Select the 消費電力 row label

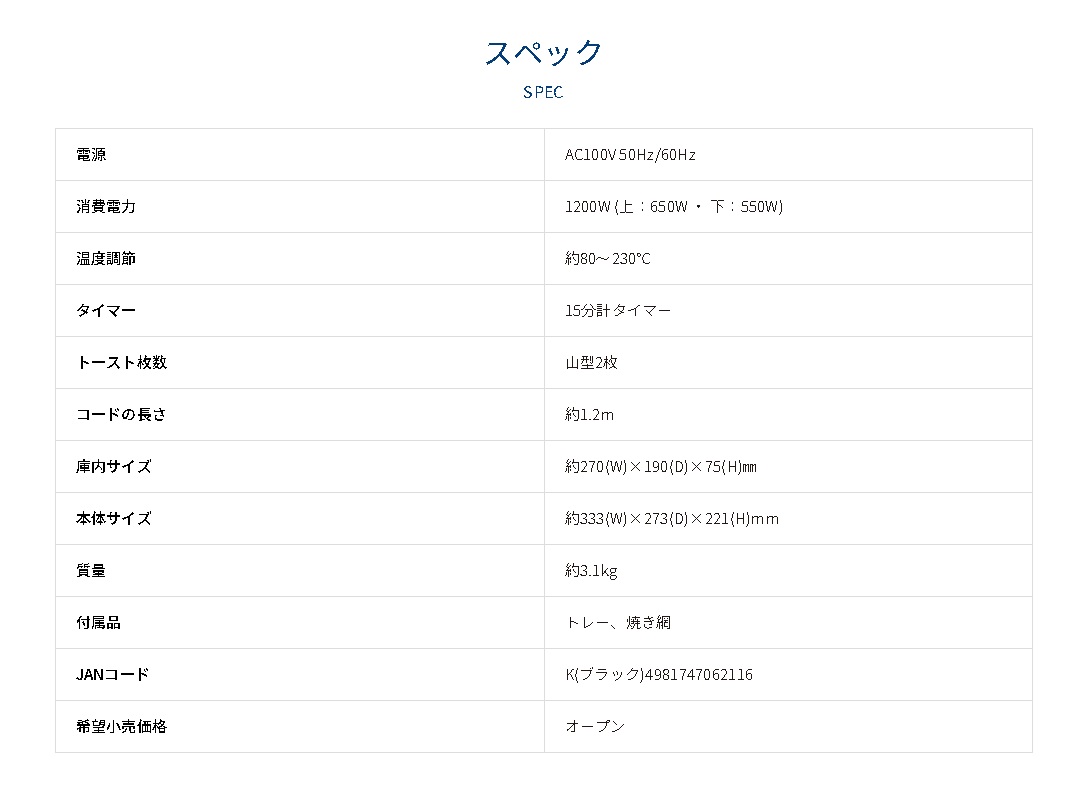pos(106,207)
